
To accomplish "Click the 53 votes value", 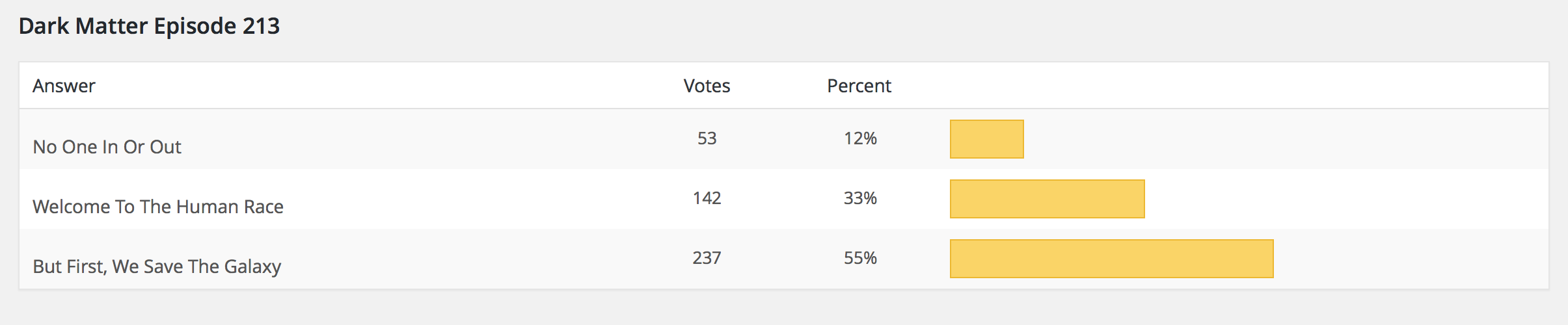I will [707, 138].
